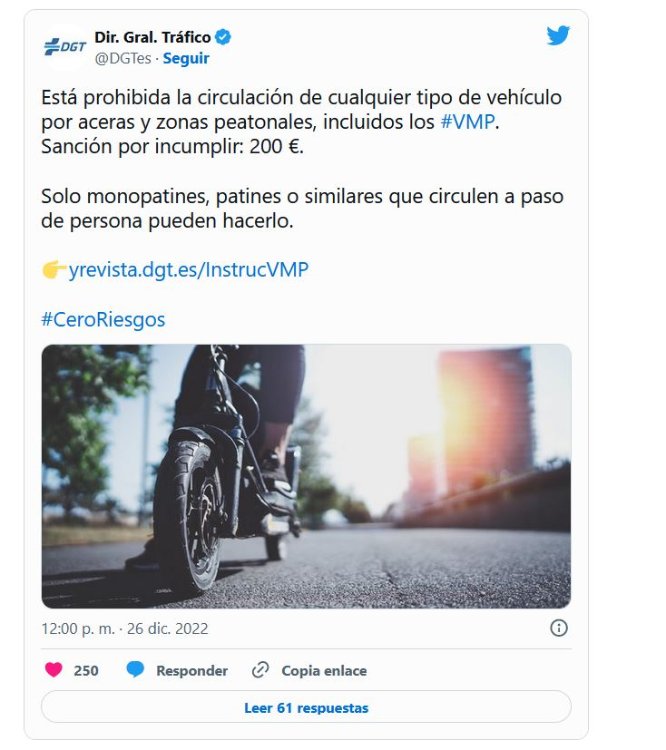
Task: Open the DGT profile avatar logo
Action: (x=65, y=47)
